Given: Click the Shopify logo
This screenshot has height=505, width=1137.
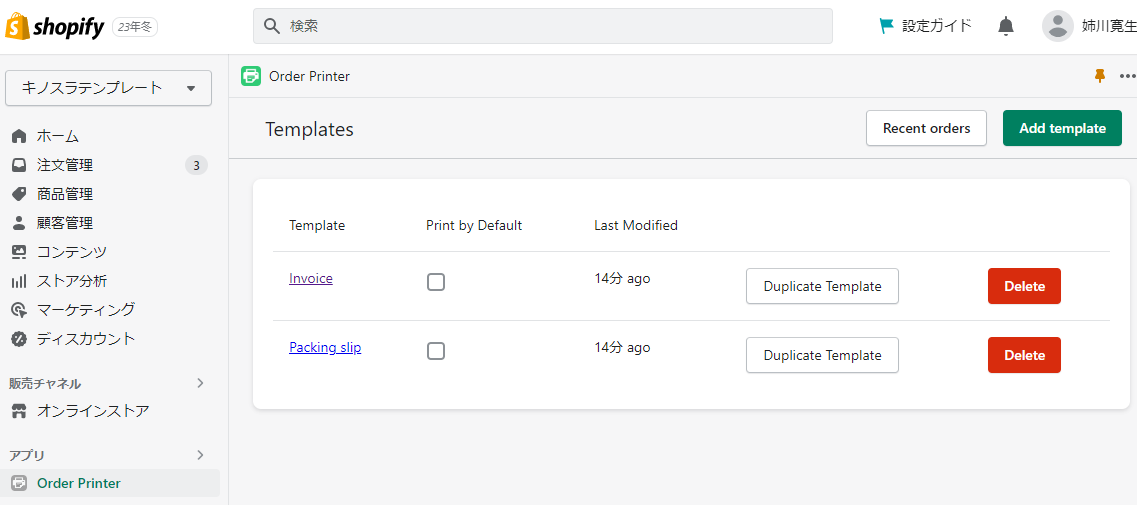Looking at the screenshot, I should pos(55,27).
